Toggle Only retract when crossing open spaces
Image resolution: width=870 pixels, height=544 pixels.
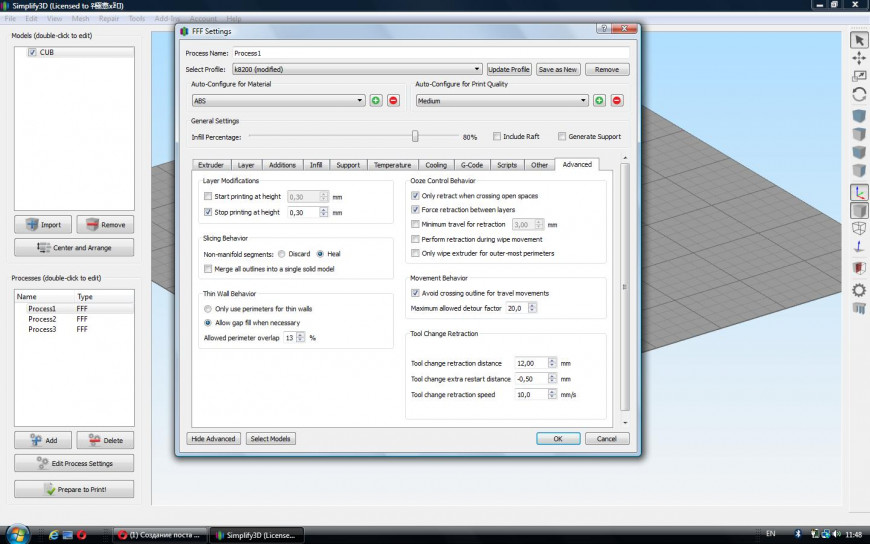[x=415, y=195]
